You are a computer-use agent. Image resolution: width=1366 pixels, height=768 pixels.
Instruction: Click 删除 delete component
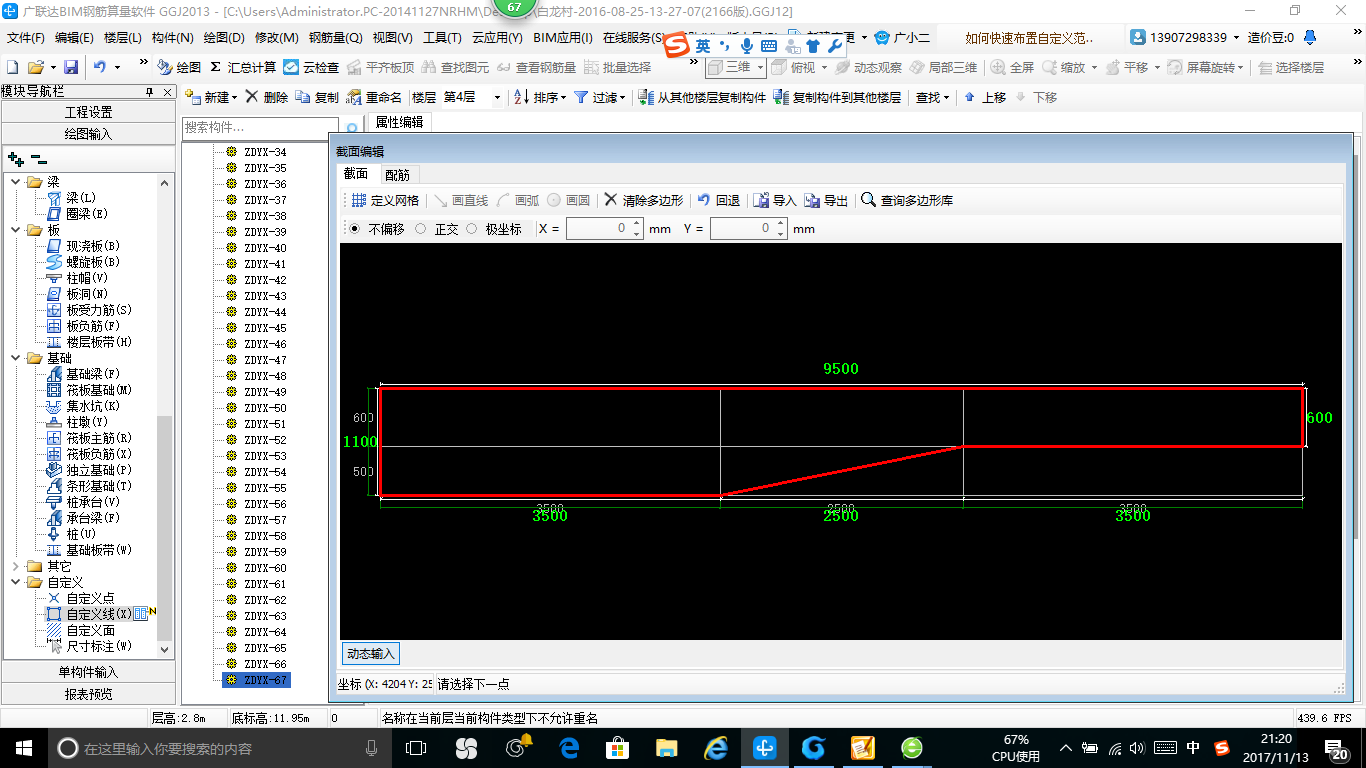pyautogui.click(x=266, y=97)
